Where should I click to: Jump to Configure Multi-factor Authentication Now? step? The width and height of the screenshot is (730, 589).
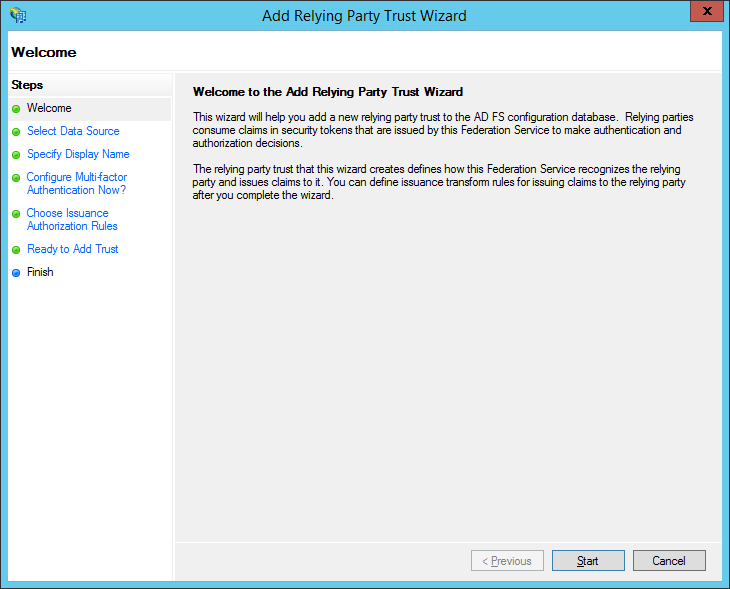(77, 184)
